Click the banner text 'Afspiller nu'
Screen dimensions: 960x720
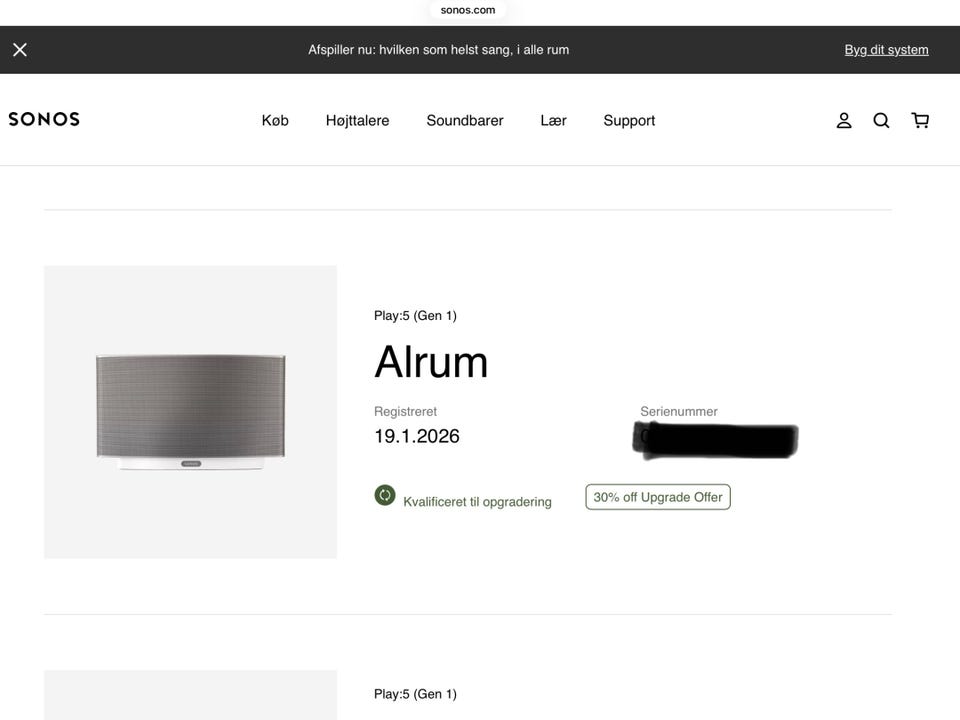point(340,50)
